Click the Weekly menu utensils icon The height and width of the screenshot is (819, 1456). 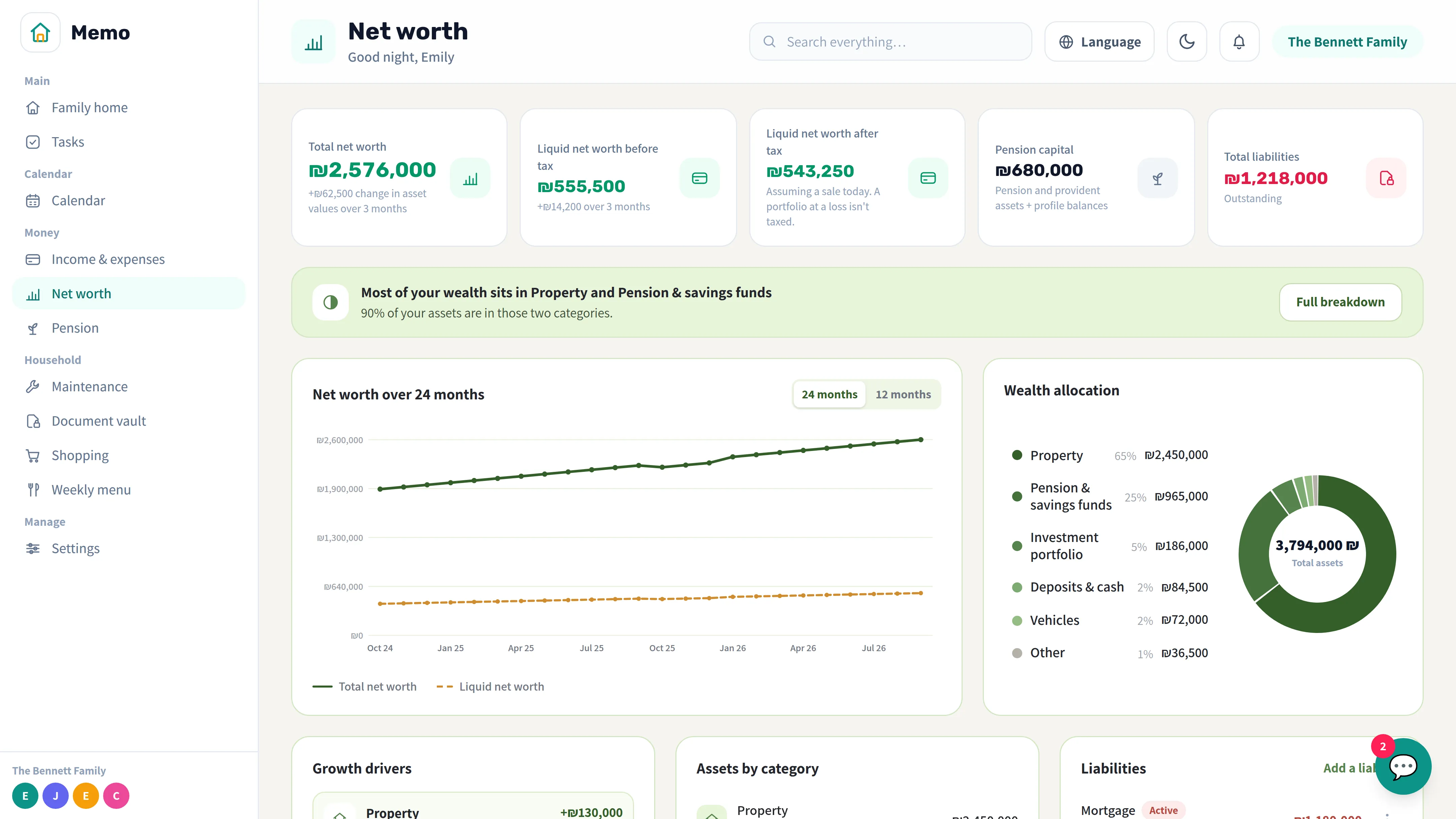(x=33, y=490)
